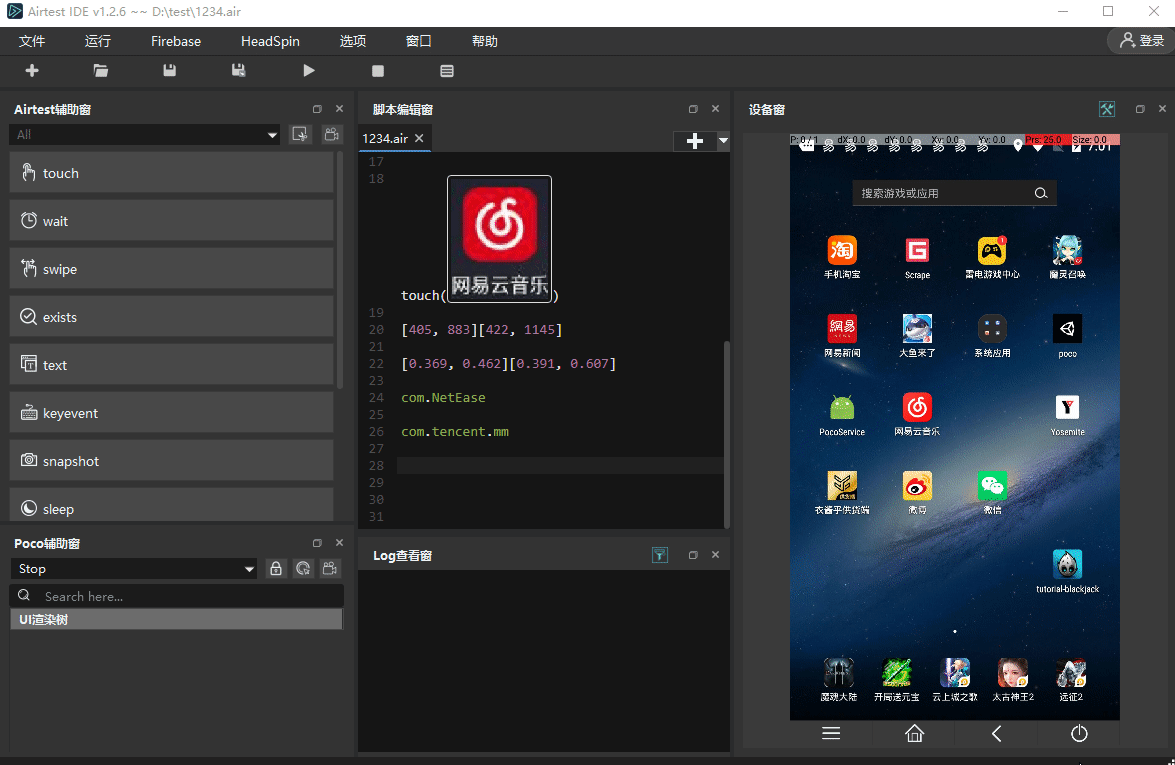Screen dimensions: 1175x765
Task: Click the screen capture select icon beside All dropdown
Action: [300, 134]
